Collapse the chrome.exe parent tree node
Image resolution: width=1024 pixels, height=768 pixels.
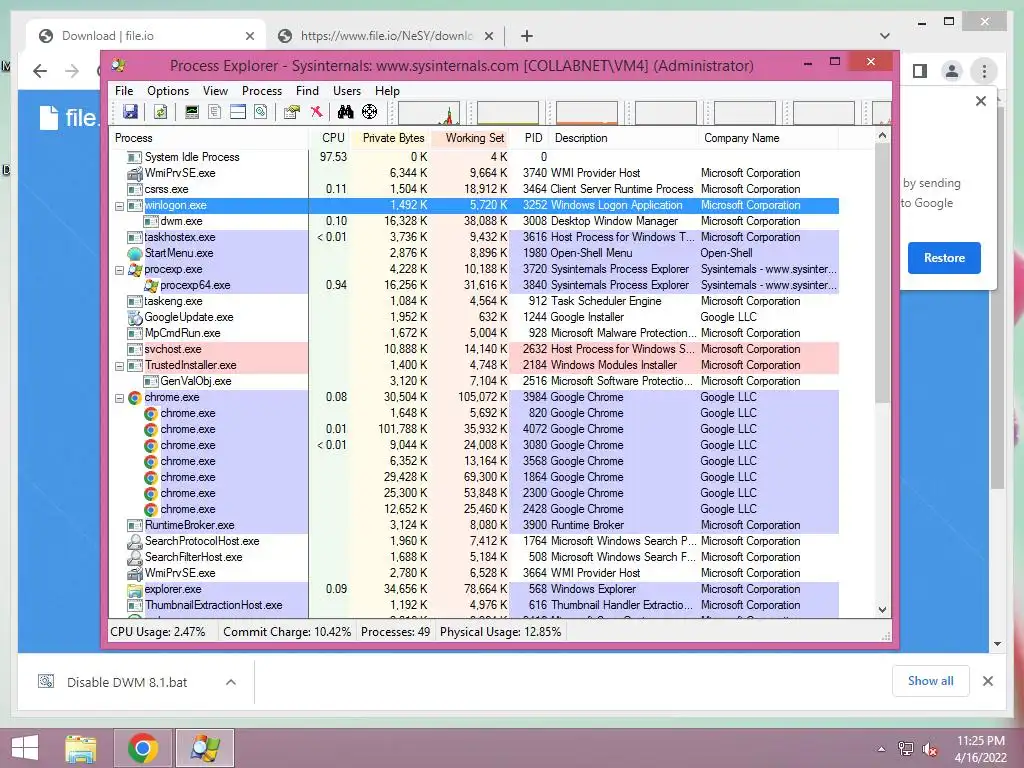[120, 398]
